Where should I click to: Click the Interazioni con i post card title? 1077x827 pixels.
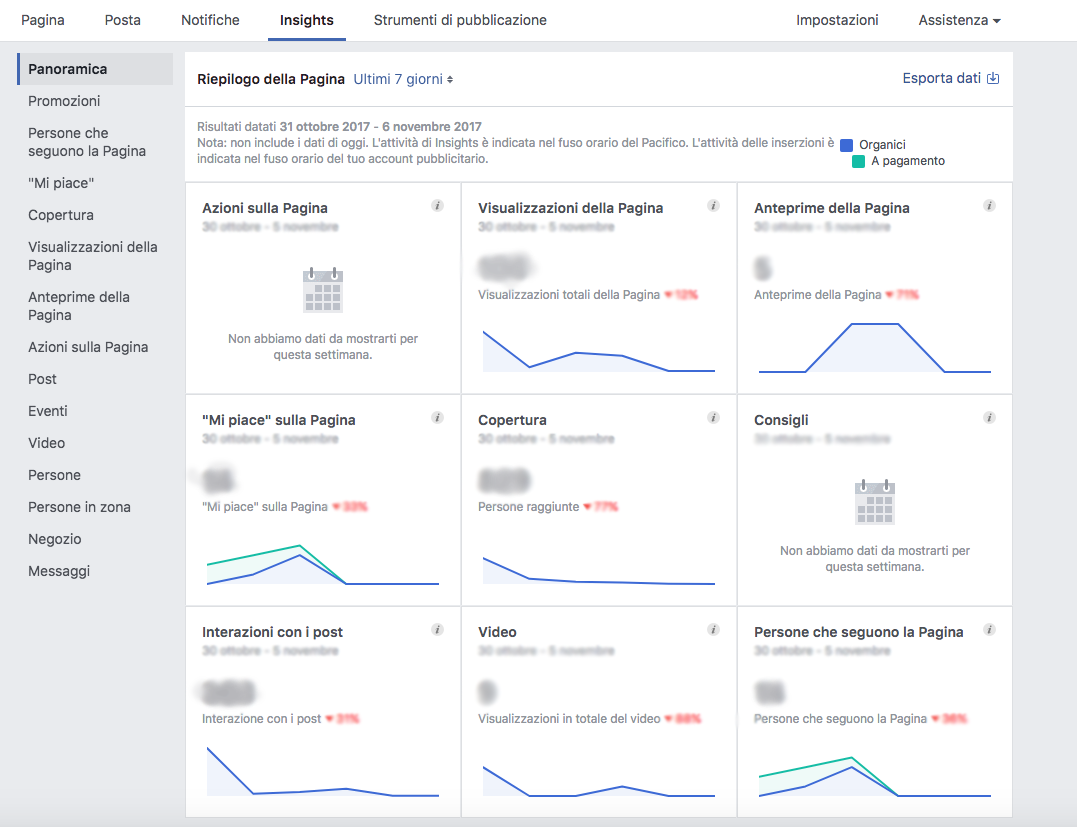272,633
